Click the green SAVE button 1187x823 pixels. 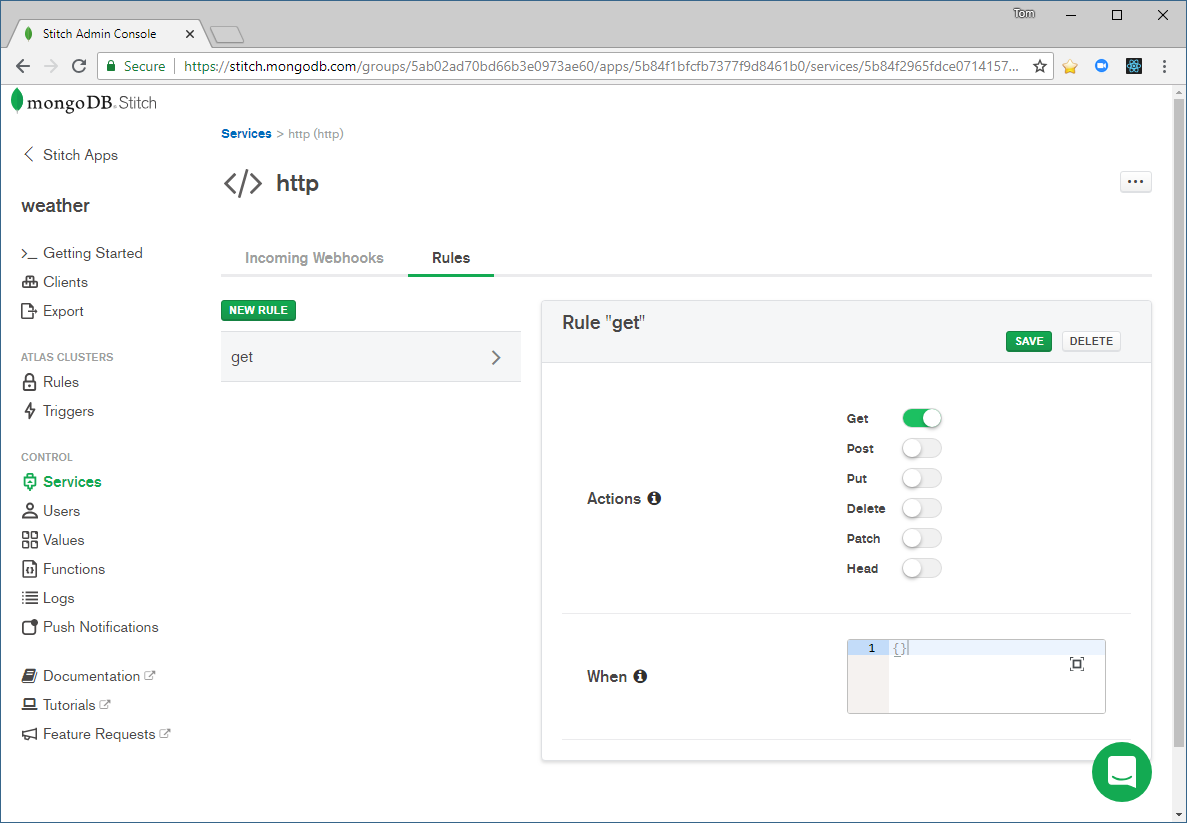coord(1029,341)
